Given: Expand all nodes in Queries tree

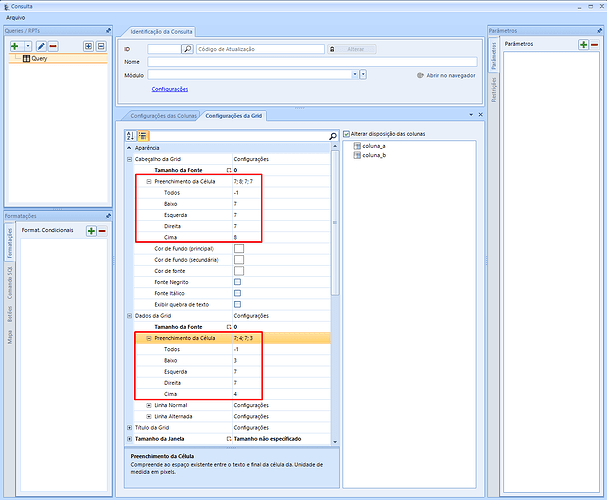Looking at the screenshot, I should coord(87,46).
